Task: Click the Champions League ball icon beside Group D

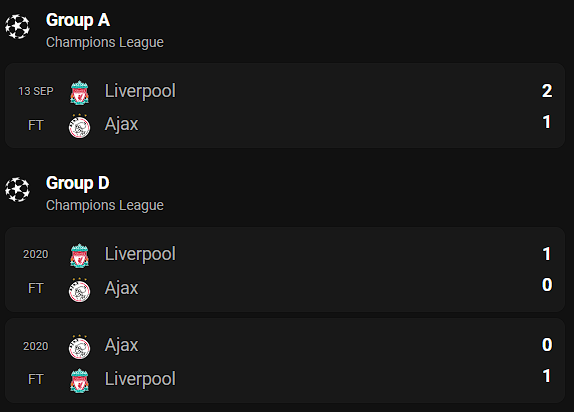Action: click(x=17, y=190)
